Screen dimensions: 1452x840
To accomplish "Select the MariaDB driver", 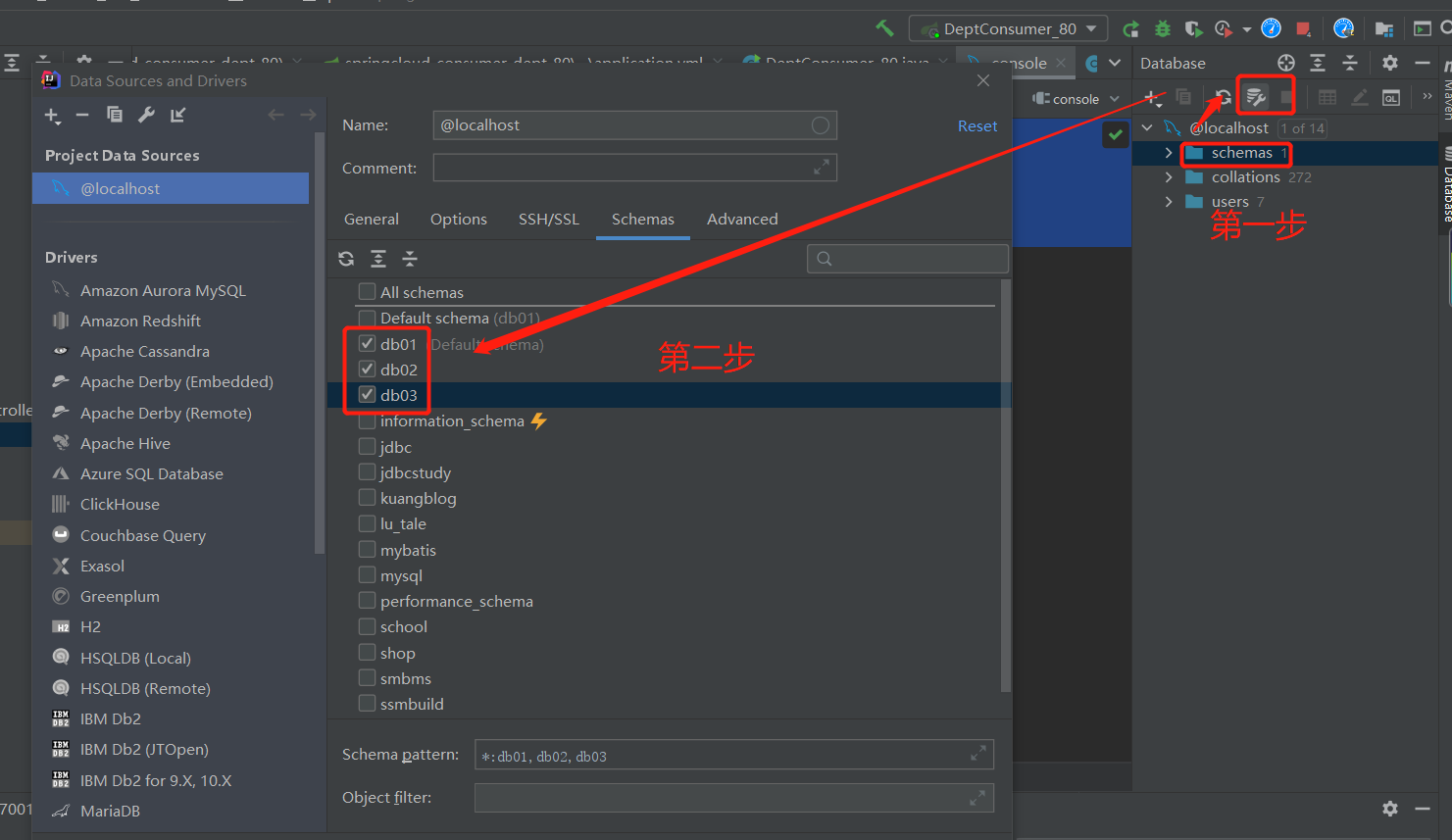I will coord(110,811).
